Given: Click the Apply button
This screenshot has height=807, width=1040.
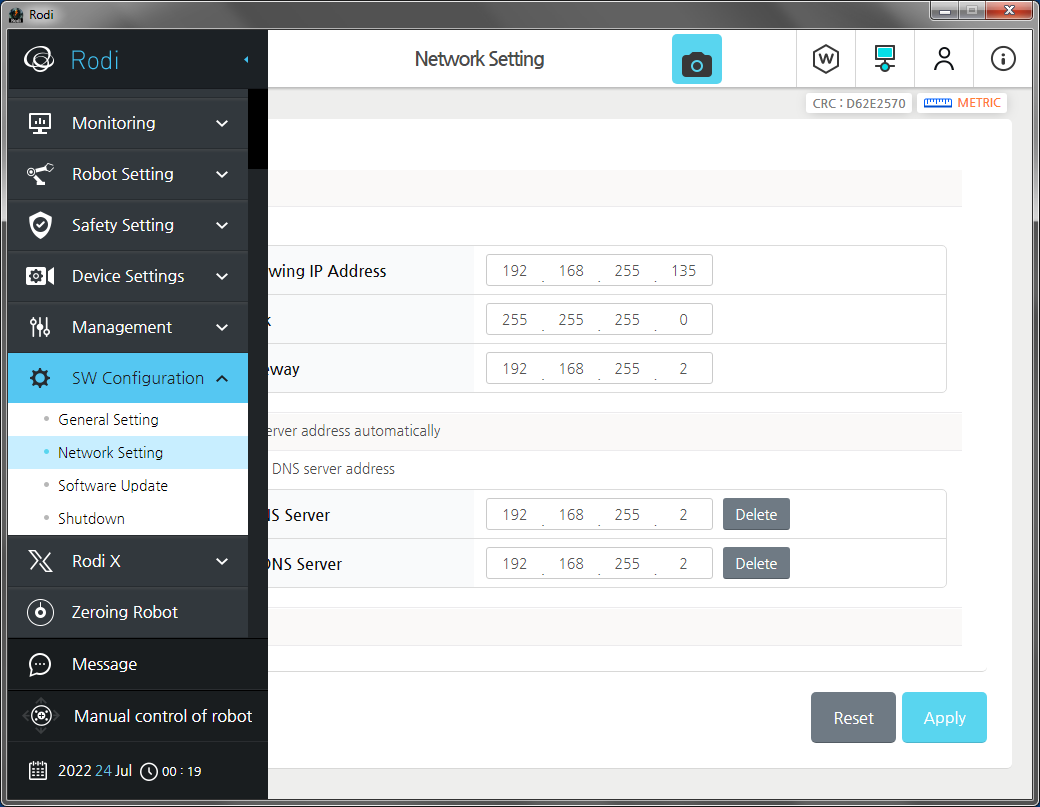Looking at the screenshot, I should click(944, 718).
